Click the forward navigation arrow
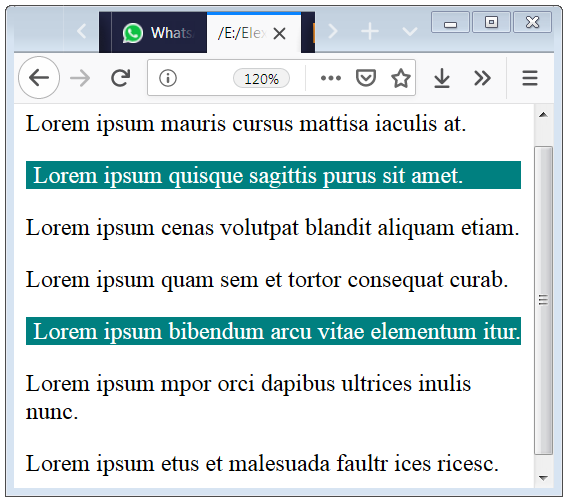The width and height of the screenshot is (568, 503). pyautogui.click(x=80, y=78)
